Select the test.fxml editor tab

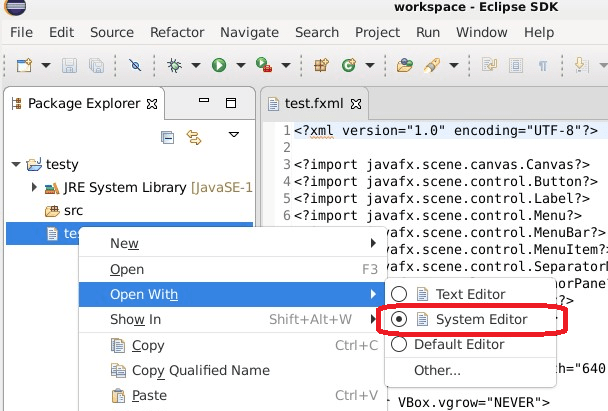(314, 104)
